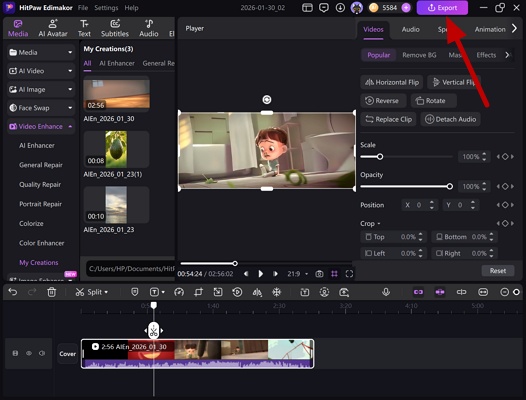Click the fullscreen player icon
The height and width of the screenshot is (400, 526).
tap(349, 274)
